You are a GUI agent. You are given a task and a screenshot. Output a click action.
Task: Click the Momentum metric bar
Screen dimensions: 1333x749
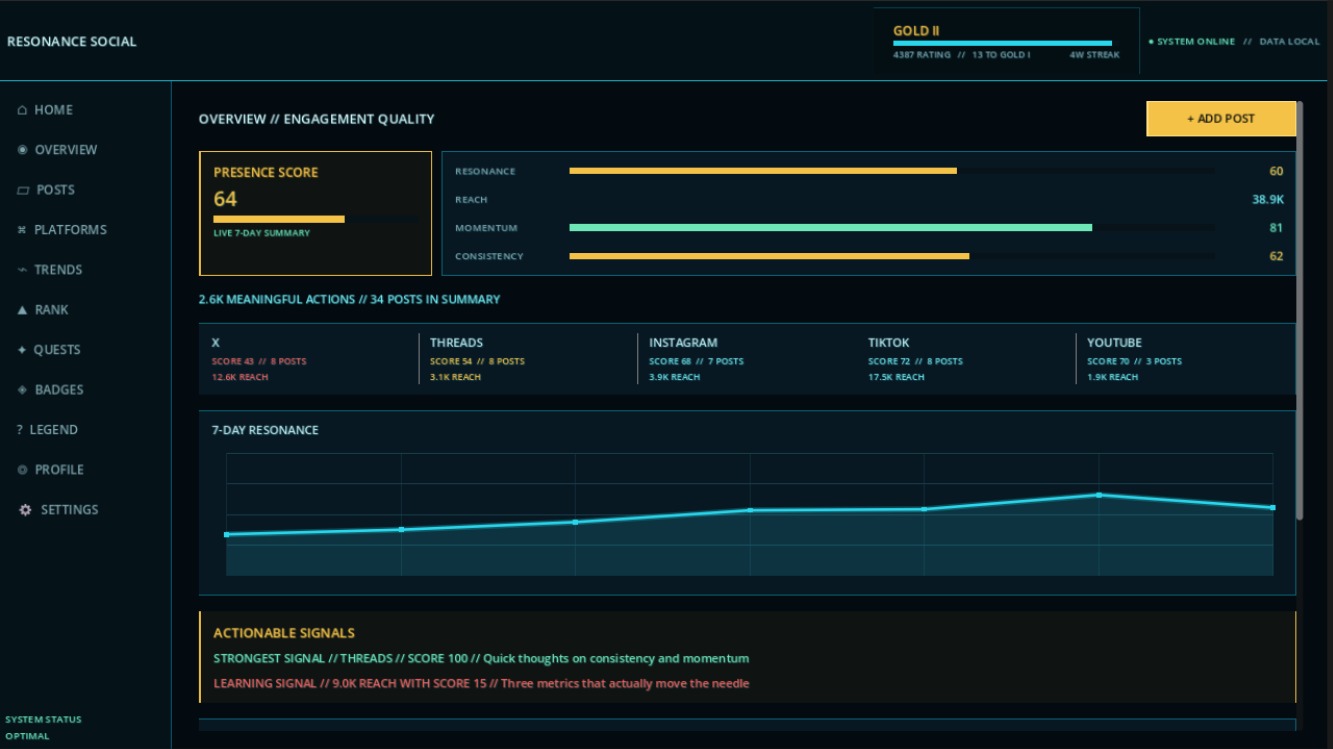tap(892, 228)
